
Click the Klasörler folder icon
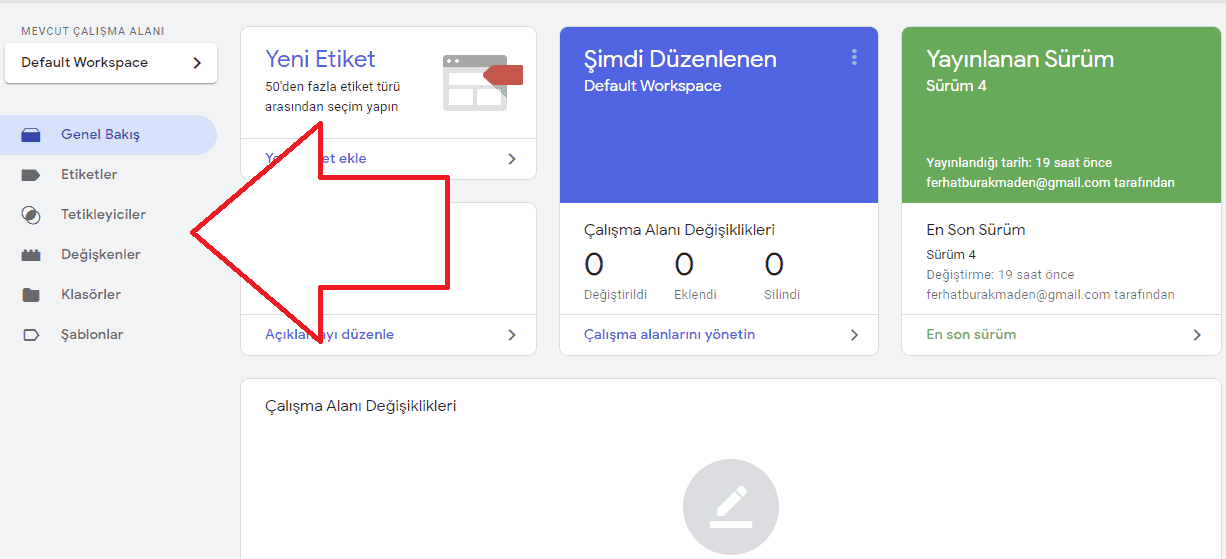31,295
